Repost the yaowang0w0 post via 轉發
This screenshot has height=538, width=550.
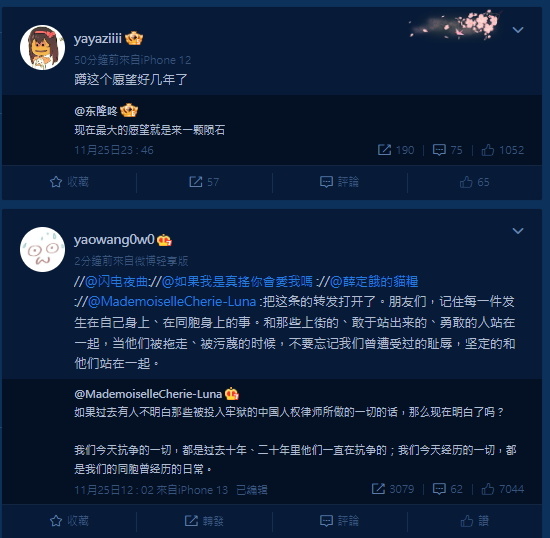point(204,521)
